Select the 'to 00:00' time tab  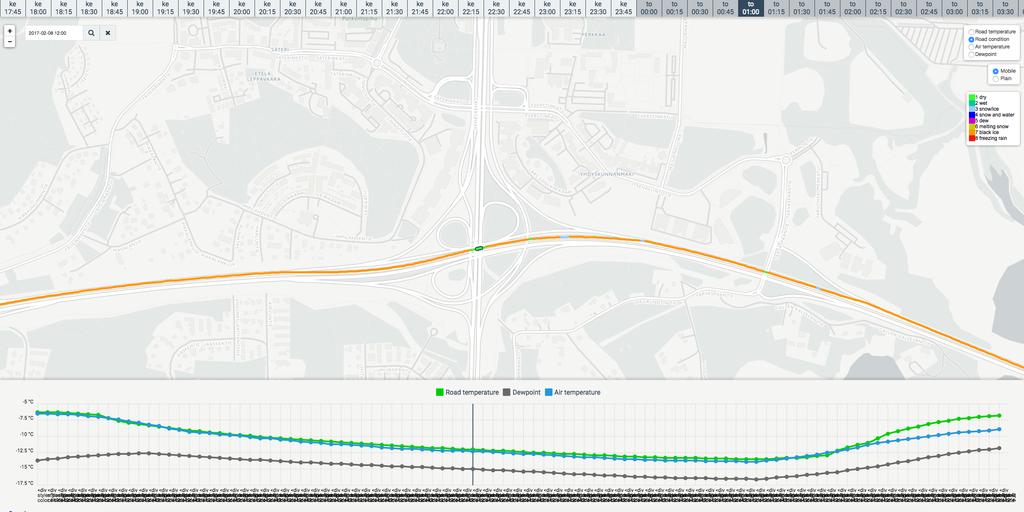pyautogui.click(x=649, y=8)
